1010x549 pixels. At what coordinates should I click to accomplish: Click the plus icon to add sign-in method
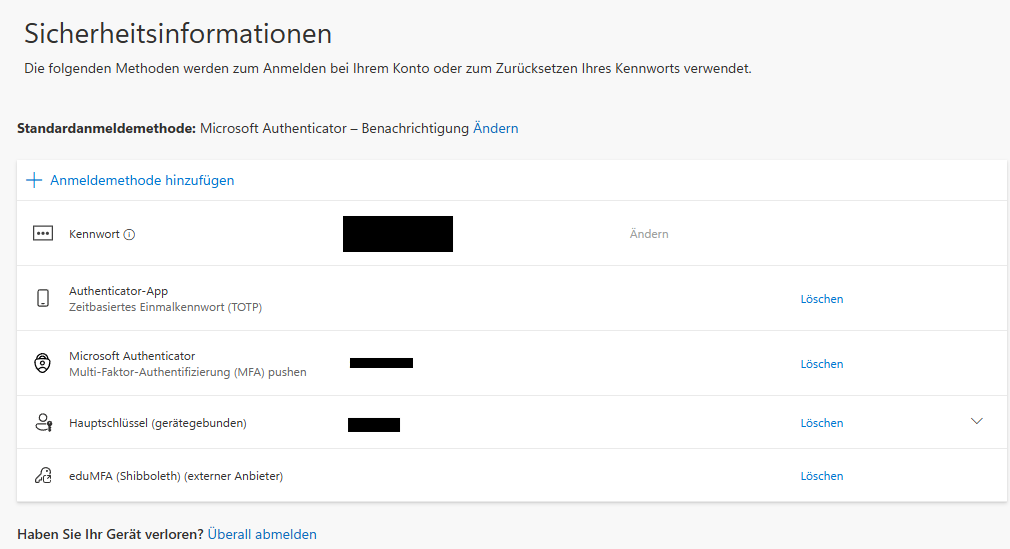click(34, 180)
